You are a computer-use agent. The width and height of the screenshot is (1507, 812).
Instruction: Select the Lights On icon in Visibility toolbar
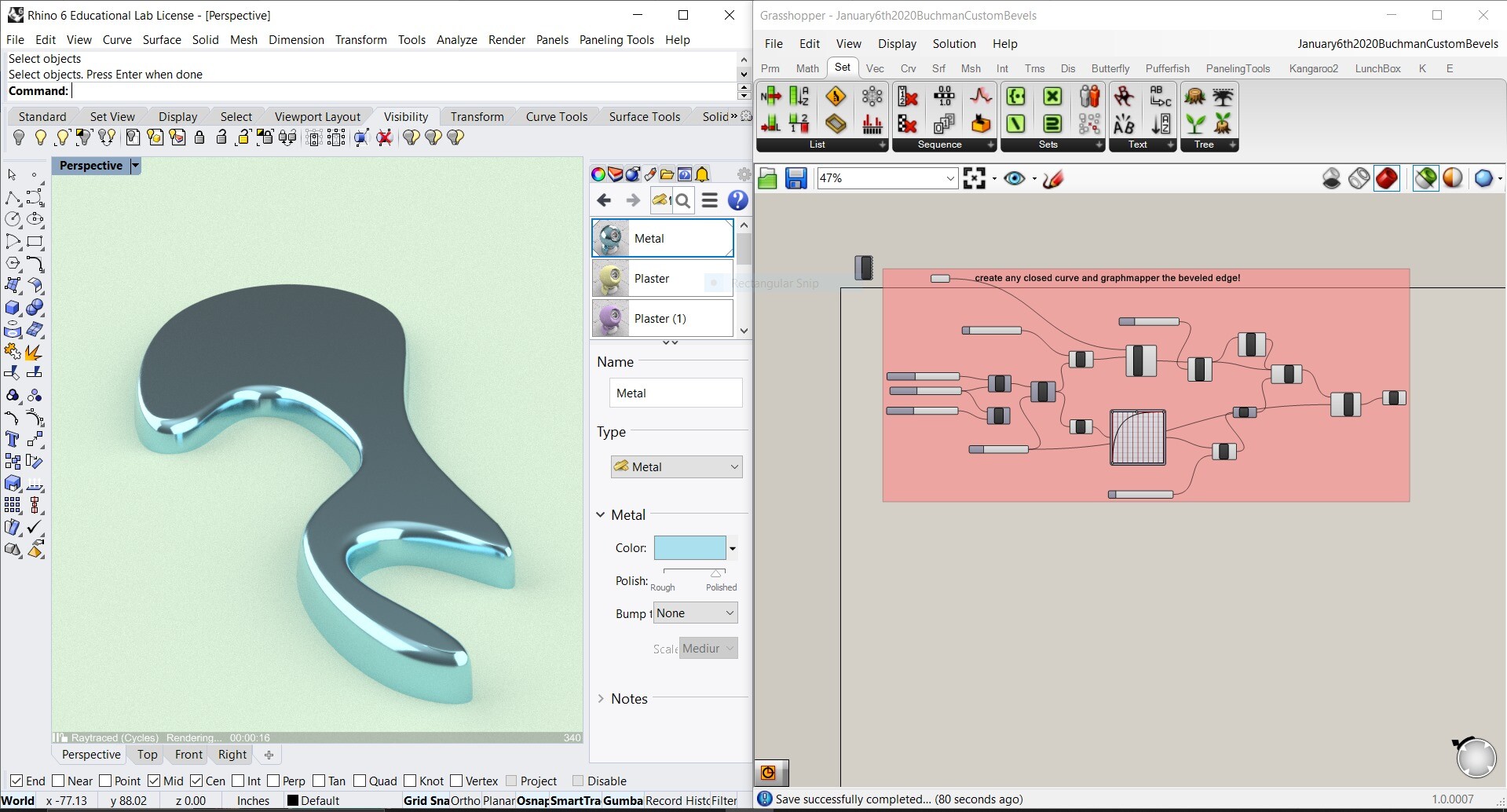(41, 137)
